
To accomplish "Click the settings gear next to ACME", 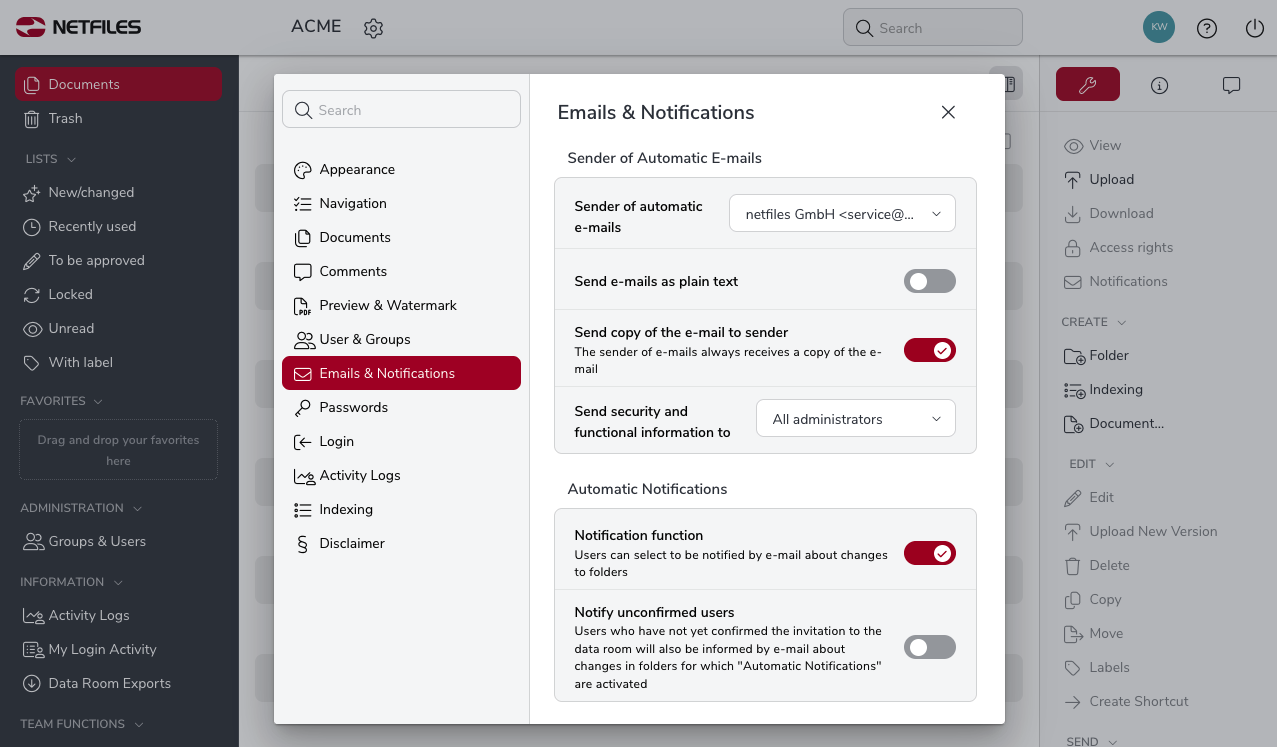I will tap(374, 29).
